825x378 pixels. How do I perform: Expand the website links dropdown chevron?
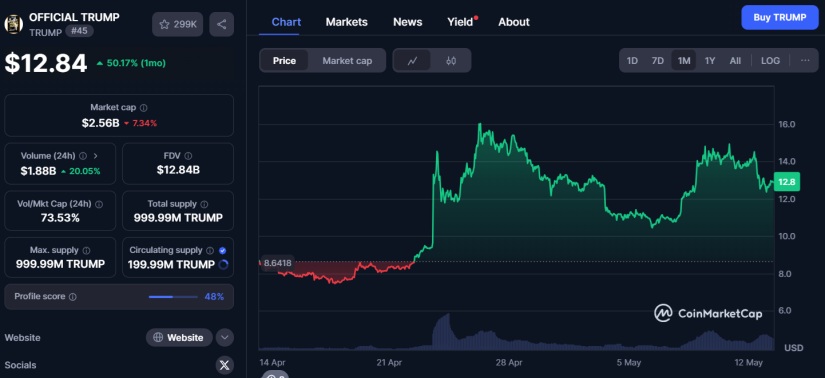225,337
